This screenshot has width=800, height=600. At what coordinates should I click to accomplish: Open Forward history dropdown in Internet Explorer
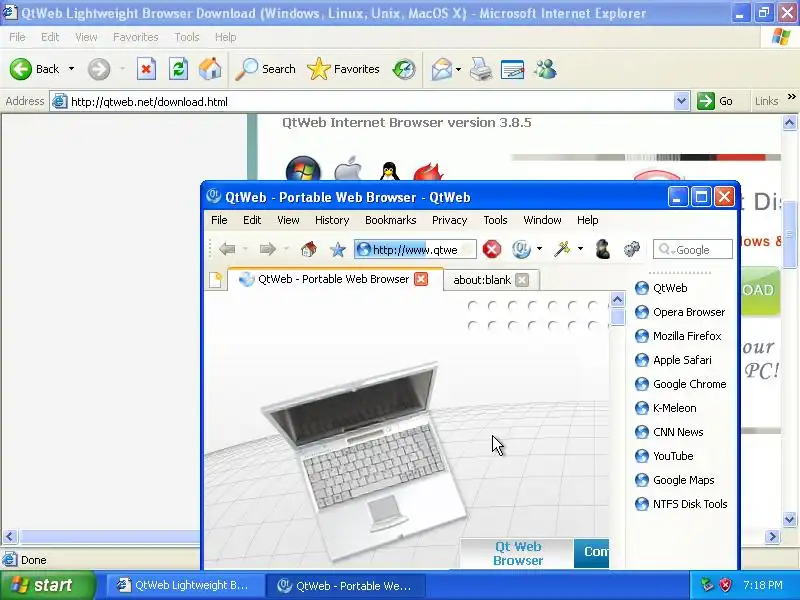point(122,69)
